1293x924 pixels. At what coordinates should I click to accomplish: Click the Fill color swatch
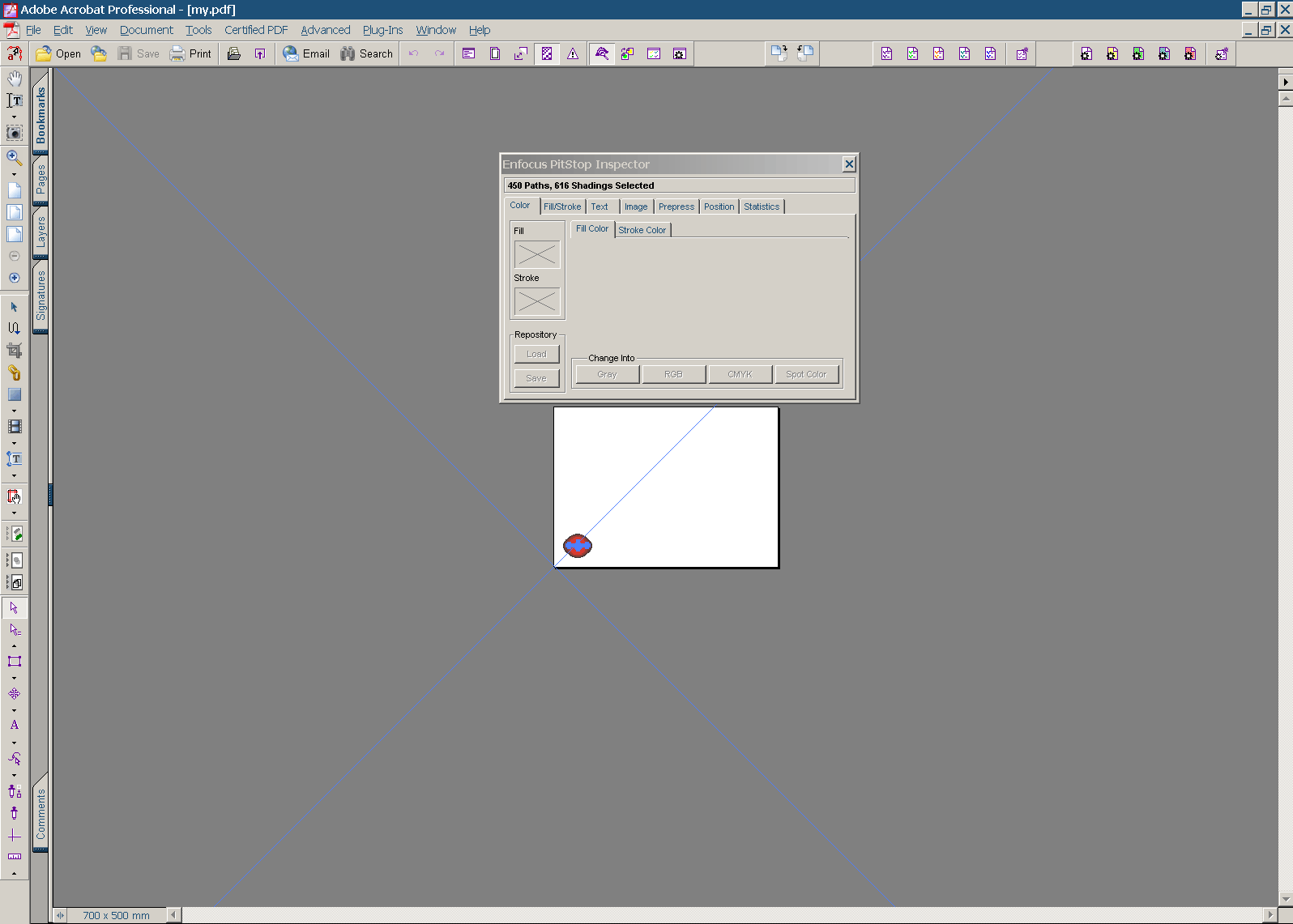pos(537,255)
